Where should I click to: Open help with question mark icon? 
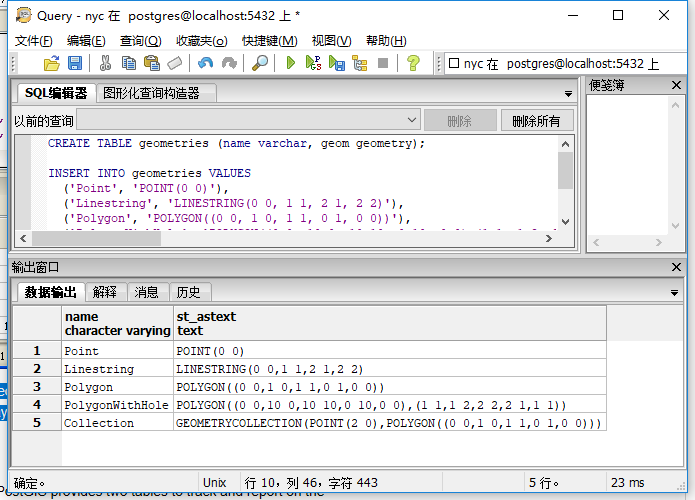413,63
